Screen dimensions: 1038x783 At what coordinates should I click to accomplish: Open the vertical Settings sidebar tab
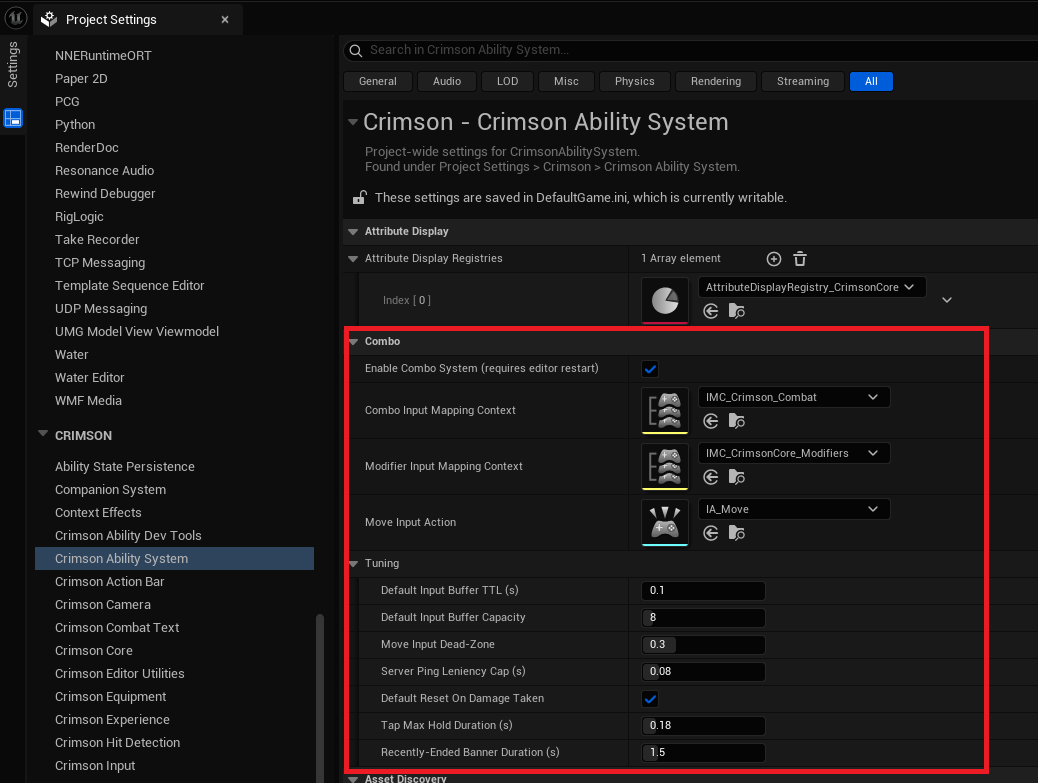(13, 64)
